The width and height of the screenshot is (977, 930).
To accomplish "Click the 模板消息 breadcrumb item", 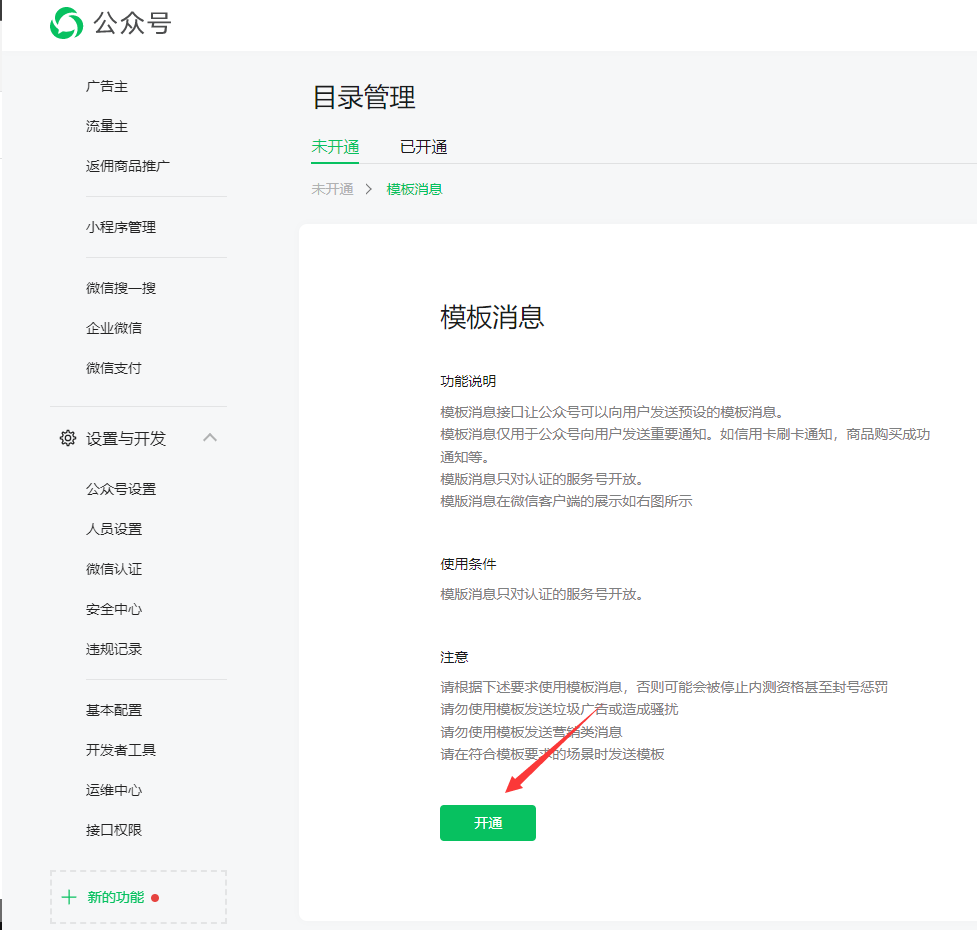I will pyautogui.click(x=414, y=189).
